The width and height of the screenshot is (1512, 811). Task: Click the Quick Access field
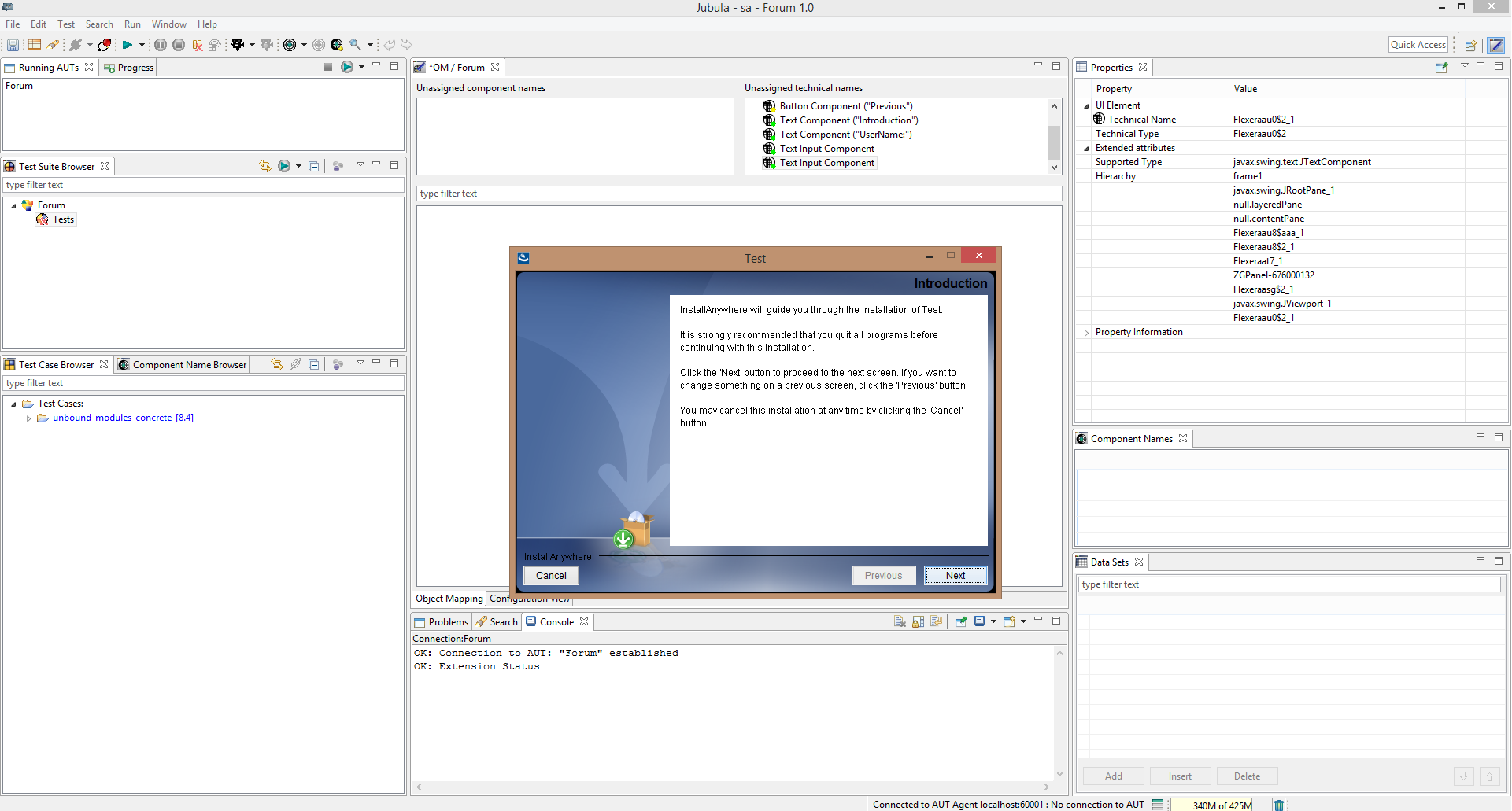[x=1418, y=45]
